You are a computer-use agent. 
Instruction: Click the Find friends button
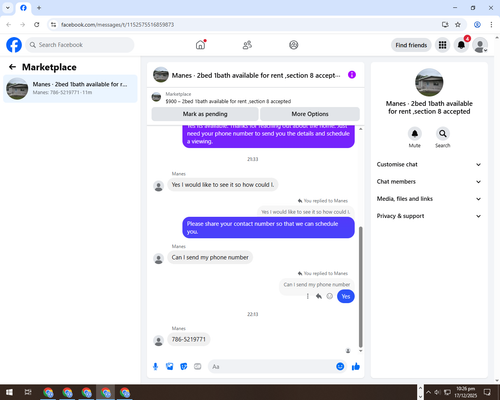point(411,45)
